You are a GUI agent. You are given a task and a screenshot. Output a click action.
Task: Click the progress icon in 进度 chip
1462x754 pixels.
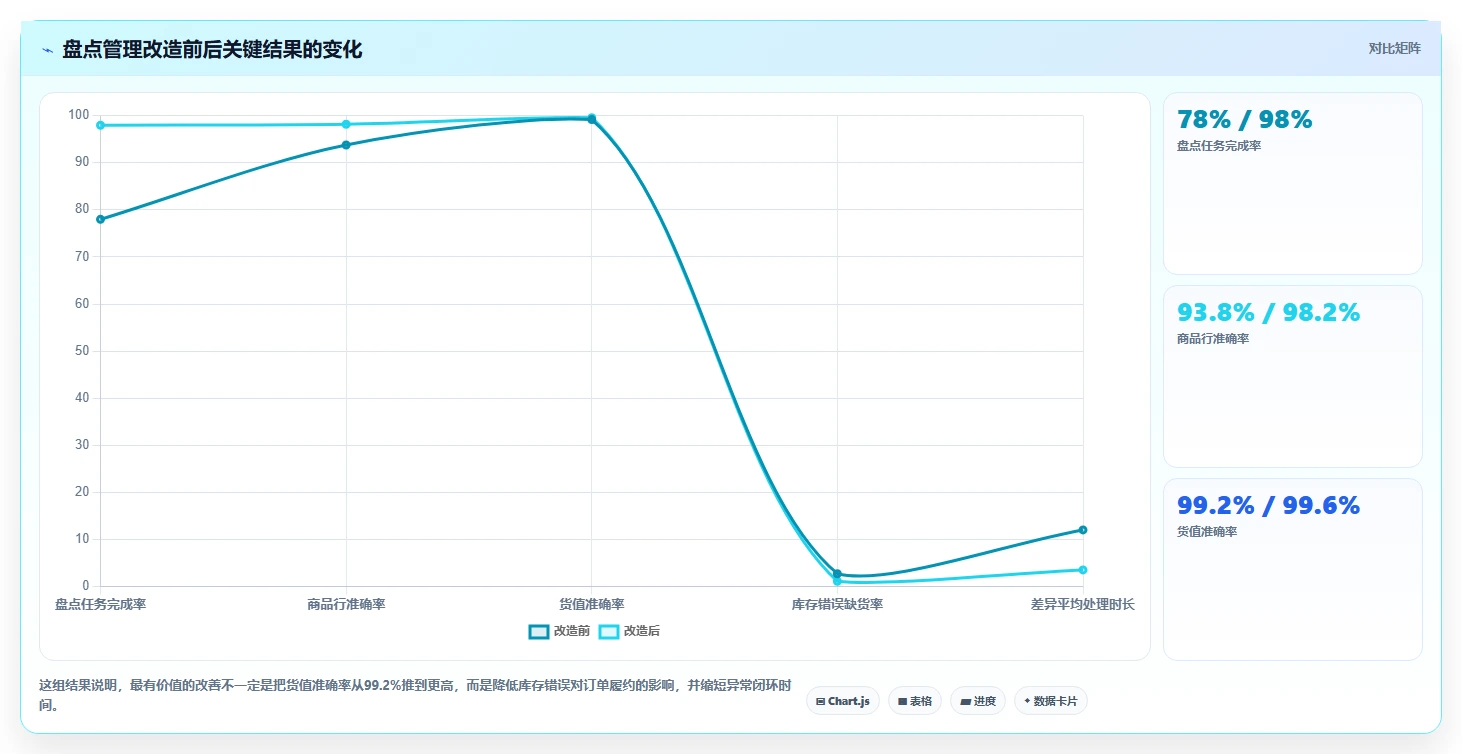tap(965, 702)
